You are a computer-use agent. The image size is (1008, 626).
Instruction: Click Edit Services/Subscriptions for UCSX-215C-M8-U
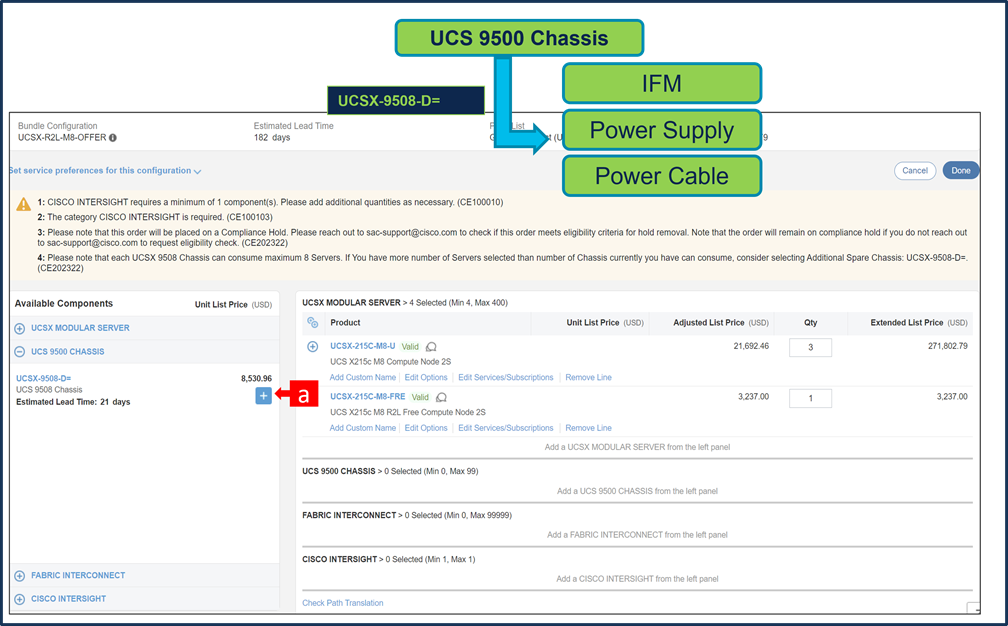click(506, 377)
